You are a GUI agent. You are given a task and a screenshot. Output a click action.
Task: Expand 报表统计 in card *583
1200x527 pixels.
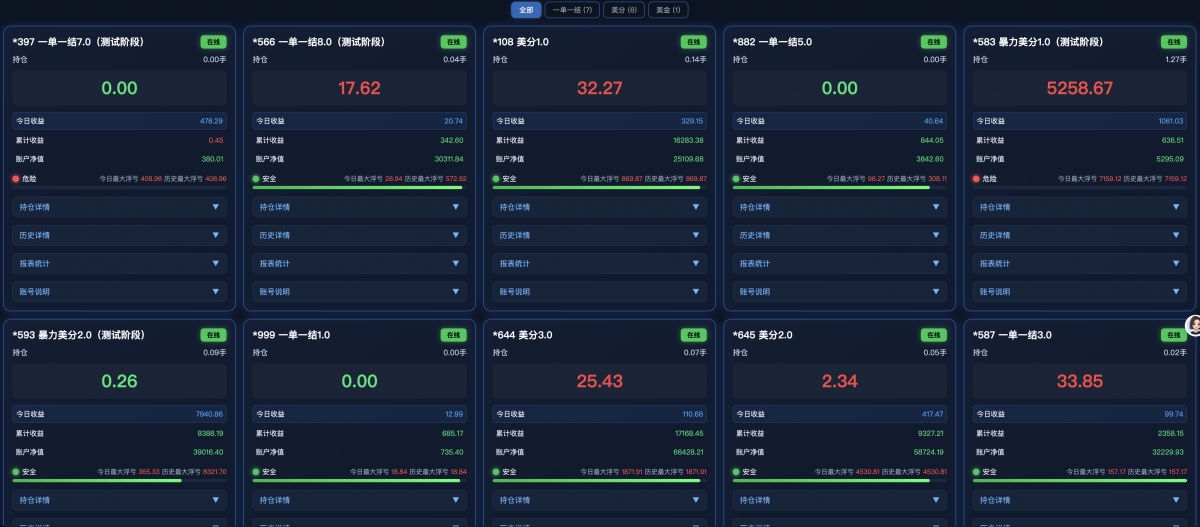tap(1079, 263)
